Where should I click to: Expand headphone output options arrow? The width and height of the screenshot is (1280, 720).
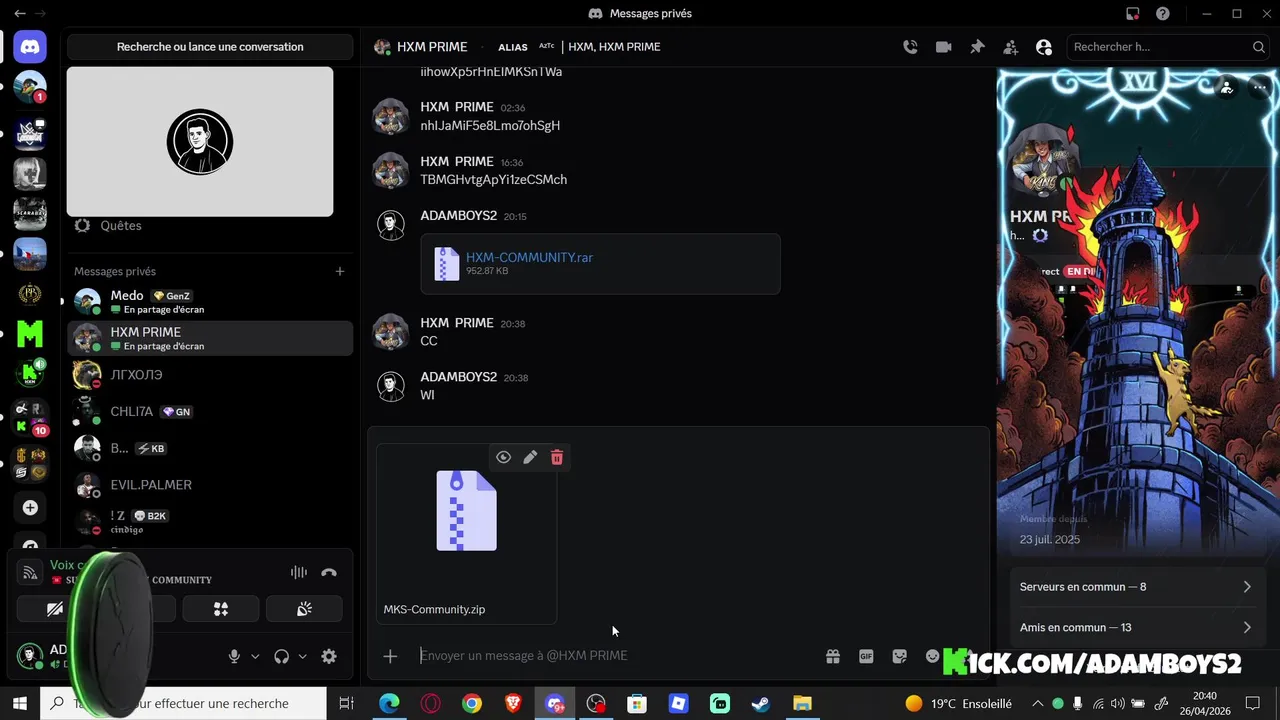[302, 657]
